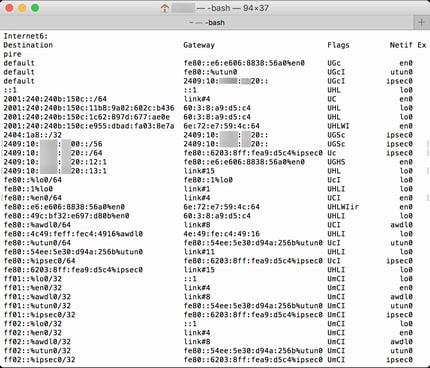Click destination "ff01::%utun0/32"

(37, 306)
